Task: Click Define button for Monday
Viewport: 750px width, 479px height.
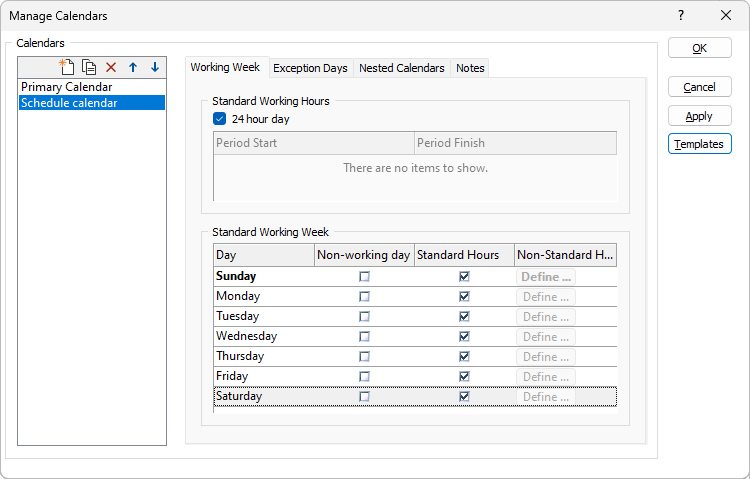Action: pos(546,297)
